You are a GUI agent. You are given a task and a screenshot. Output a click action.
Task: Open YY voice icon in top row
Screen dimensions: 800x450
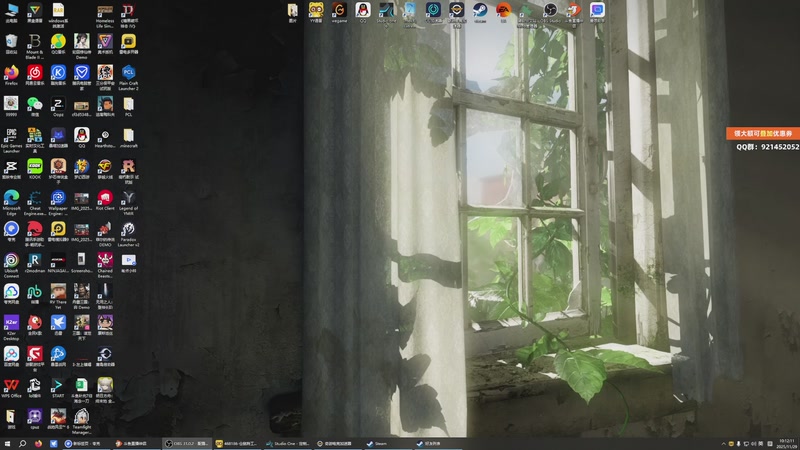point(316,12)
